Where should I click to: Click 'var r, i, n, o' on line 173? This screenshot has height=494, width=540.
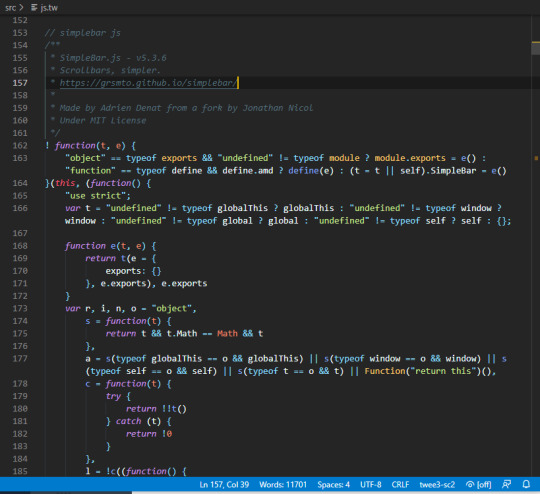pos(101,308)
